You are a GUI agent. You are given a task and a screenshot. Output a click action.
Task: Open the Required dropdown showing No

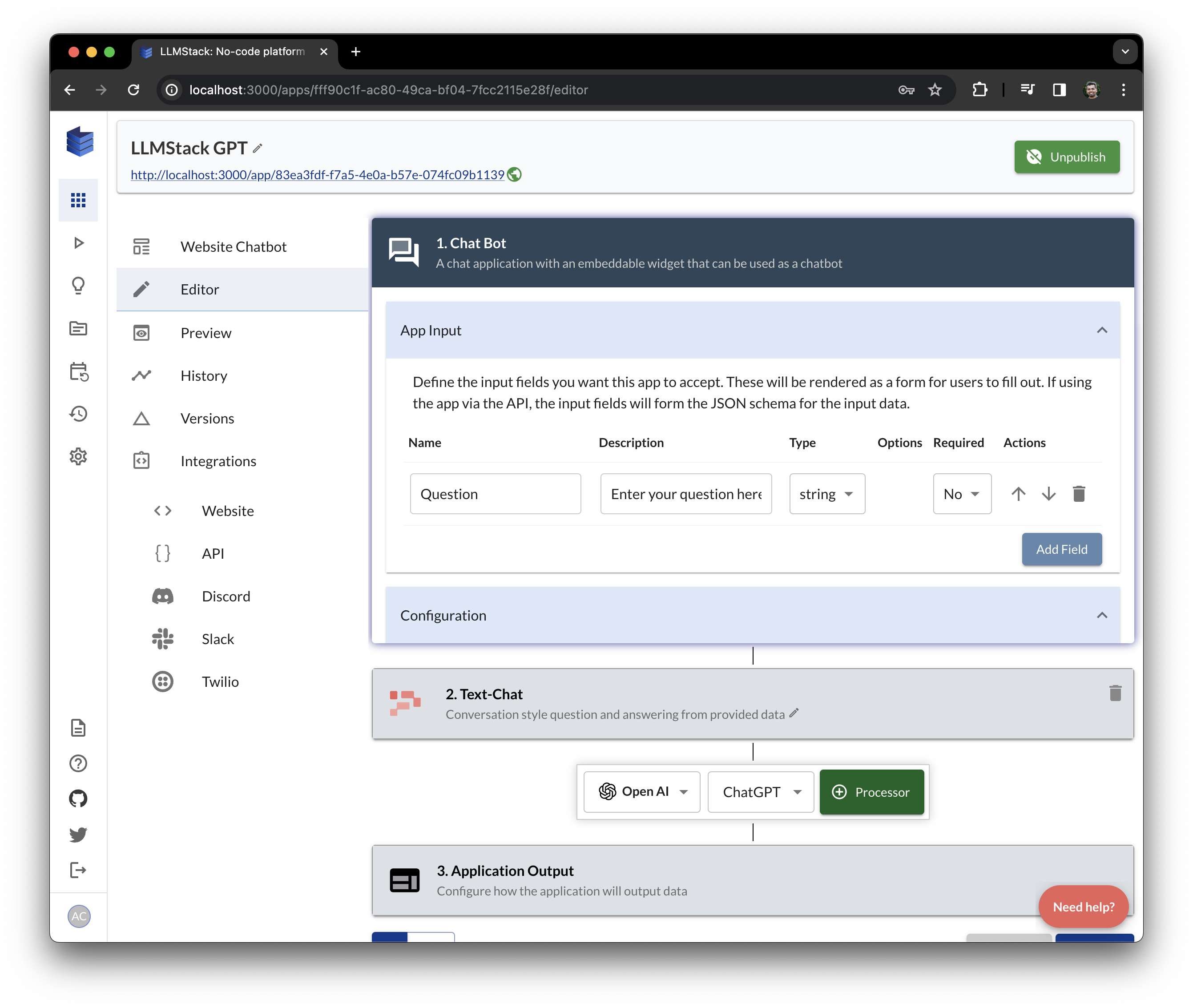(962, 494)
